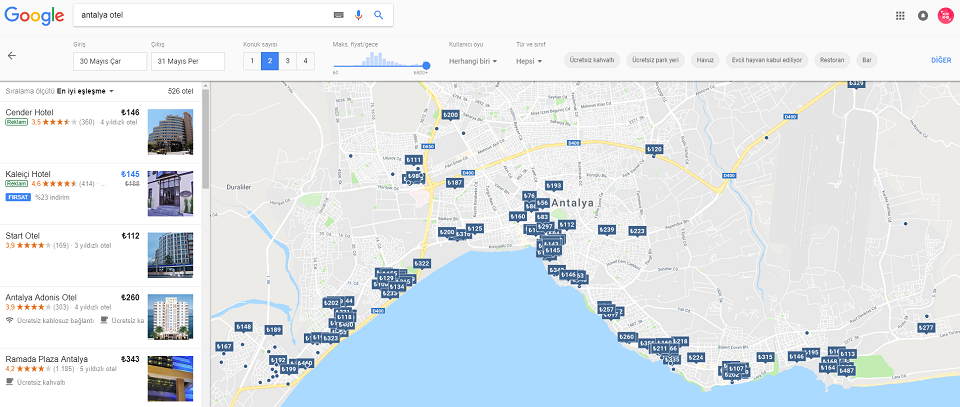Viewport: 960px width, 407px height.
Task: Open Antalya Adonis Otel listing
Action: pos(100,317)
